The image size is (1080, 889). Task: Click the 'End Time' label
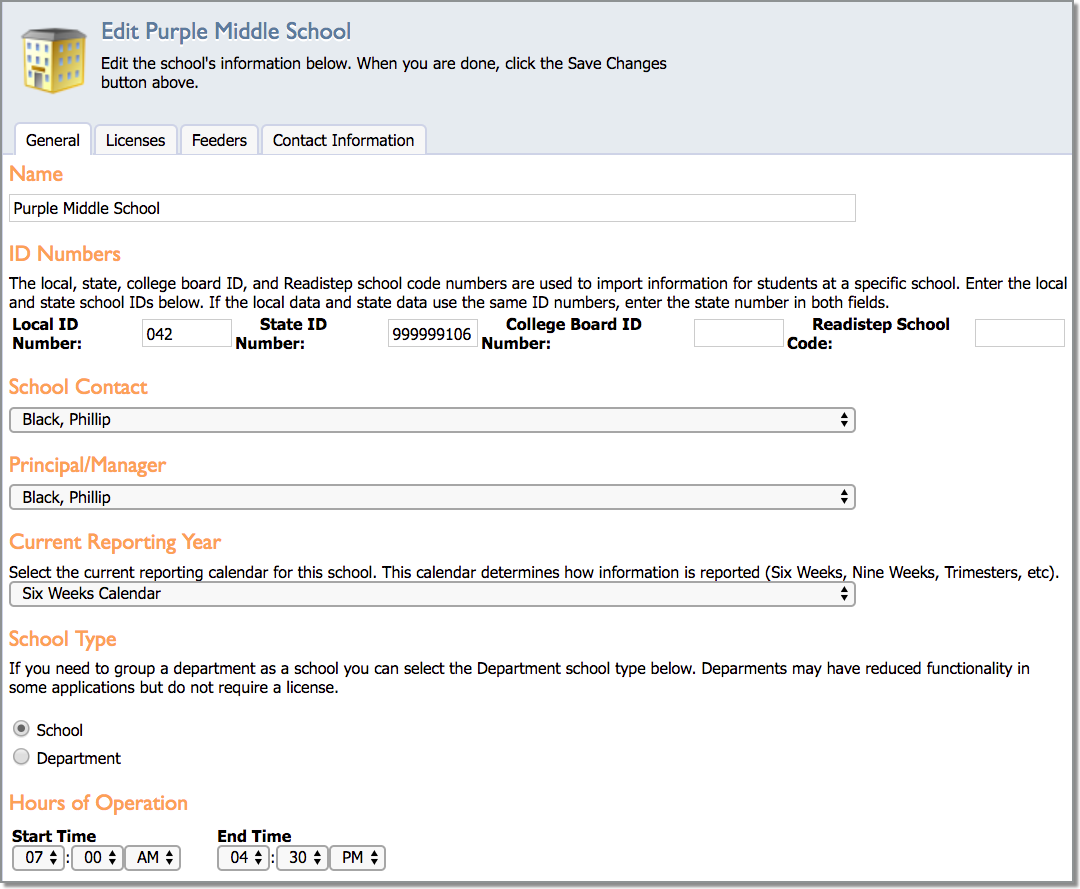pos(254,836)
